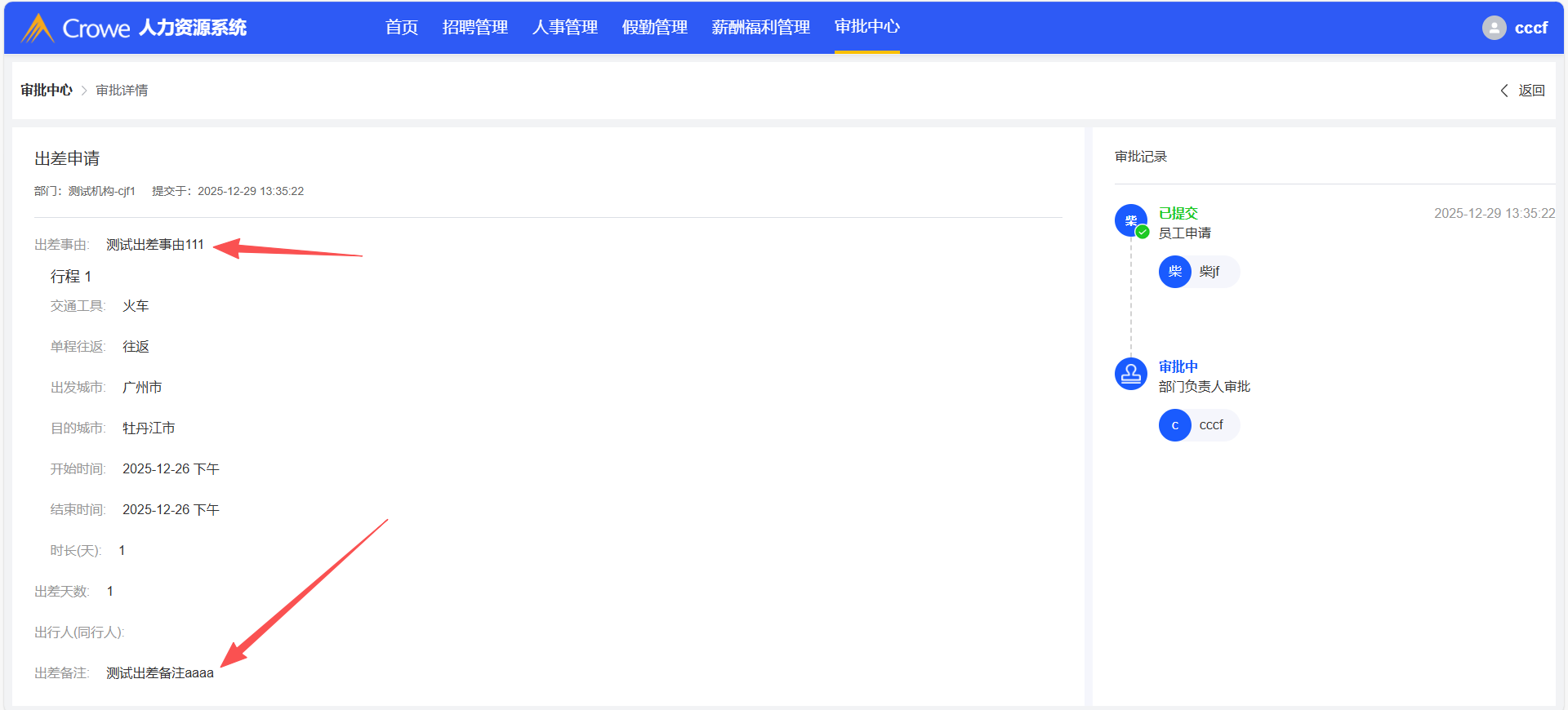The image size is (1568, 710).
Task: Click the 部门负责人审批 step text
Action: tap(1205, 387)
